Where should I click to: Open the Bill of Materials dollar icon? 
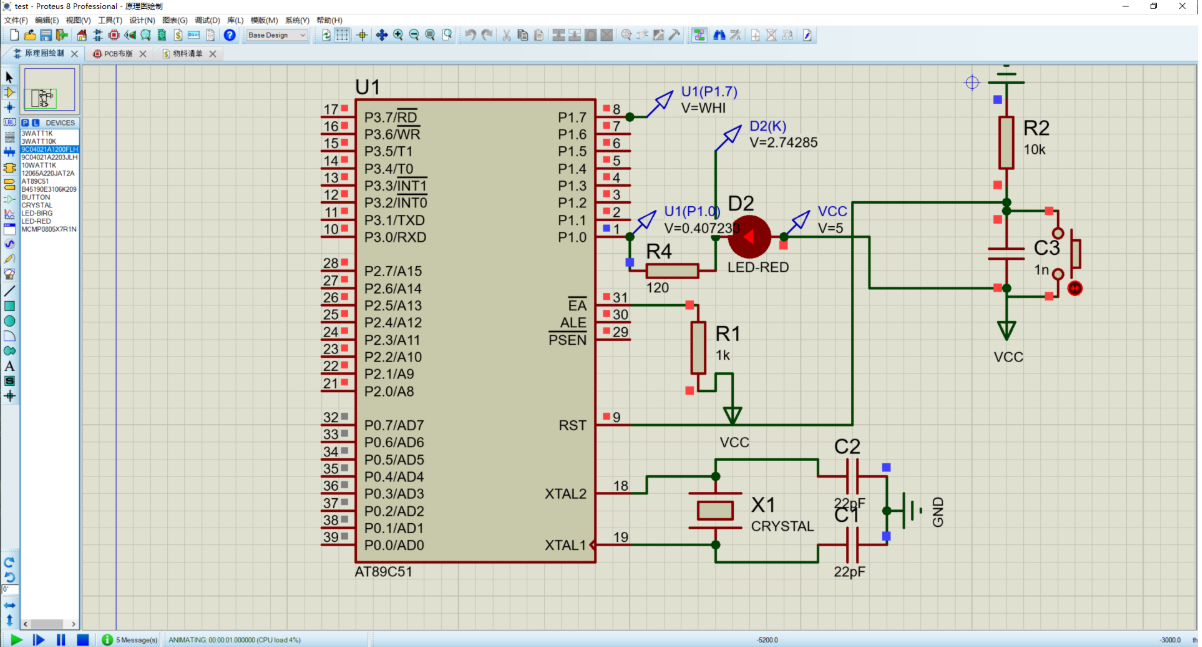click(x=178, y=35)
